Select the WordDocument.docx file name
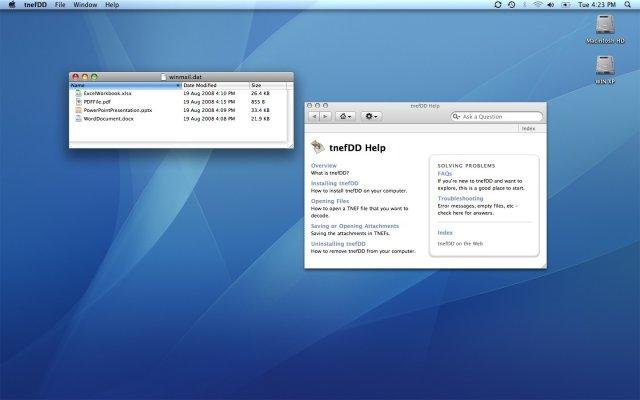The width and height of the screenshot is (640, 400). coord(109,119)
